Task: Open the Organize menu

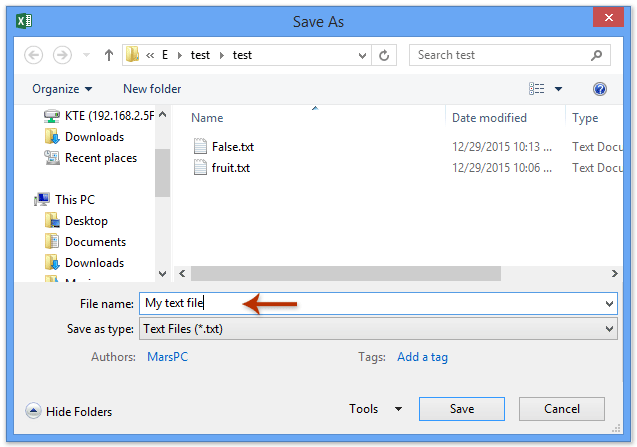Action: coord(62,89)
